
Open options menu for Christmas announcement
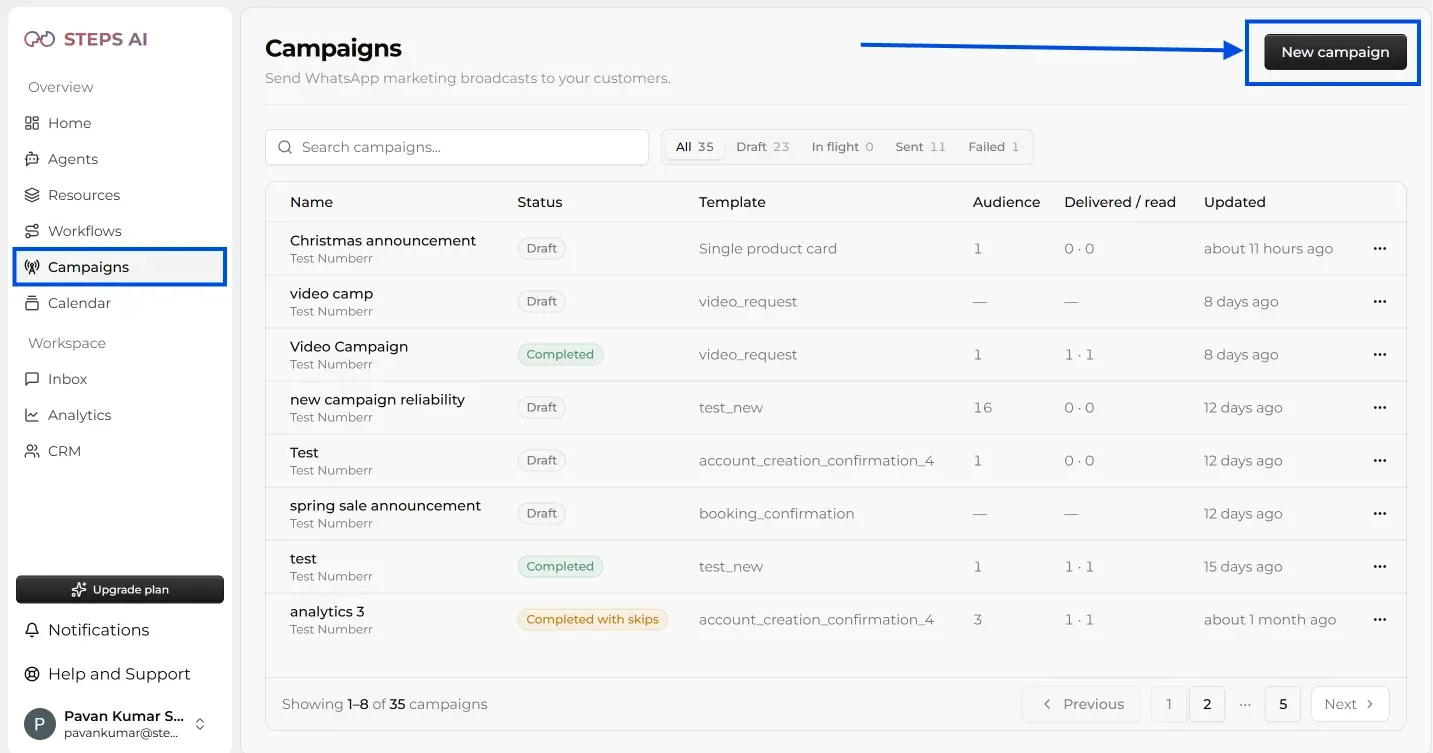1380,249
